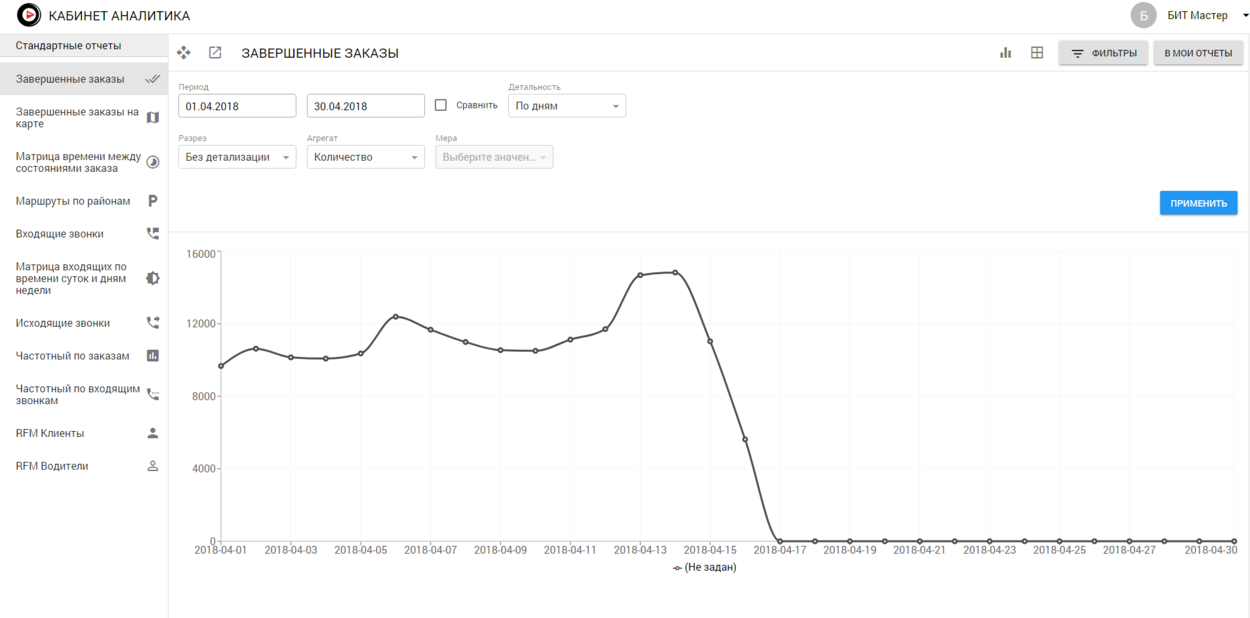This screenshot has width=1250, height=618.
Task: Toggle the (Не задан) legend series
Action: point(705,567)
